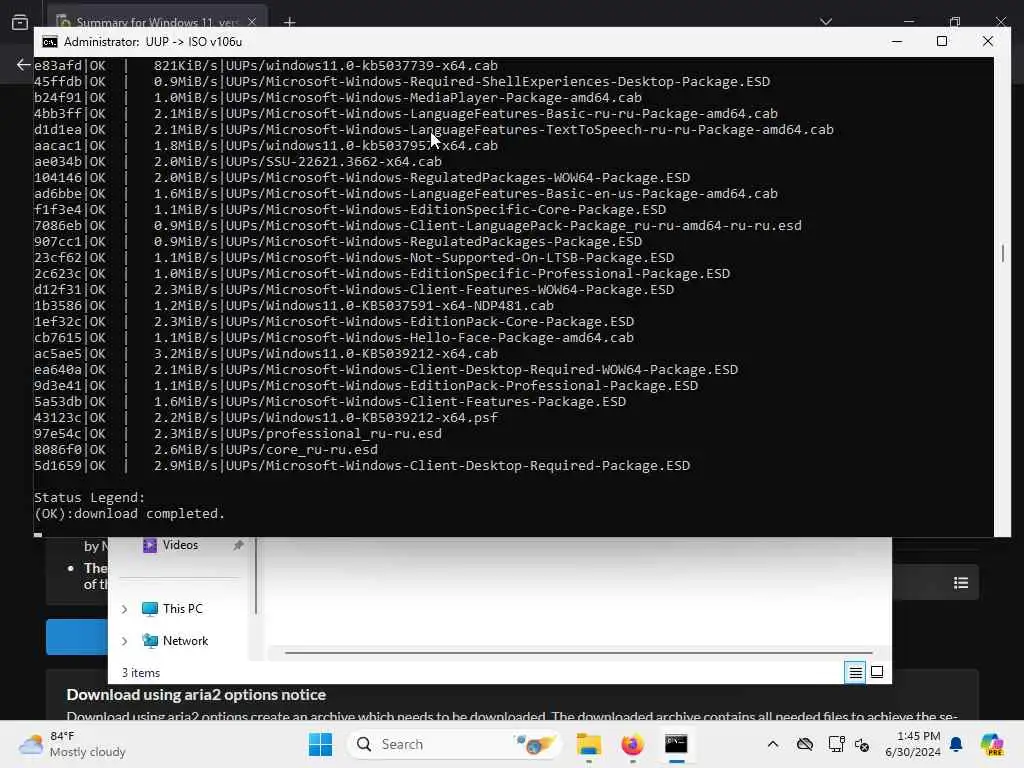Select Network in File Explorer sidebar
Viewport: 1024px width, 768px height.
point(185,641)
